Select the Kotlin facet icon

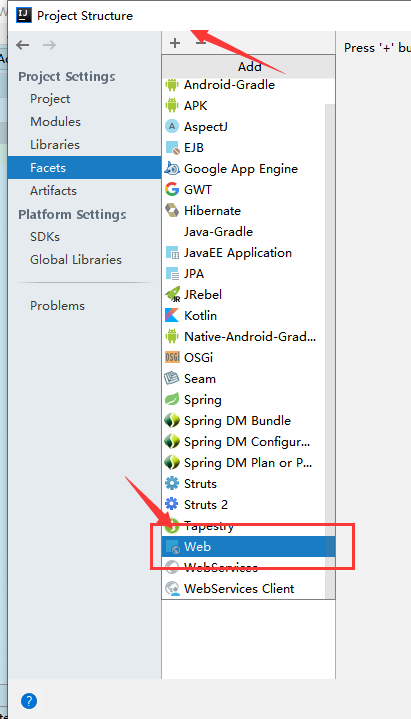172,315
